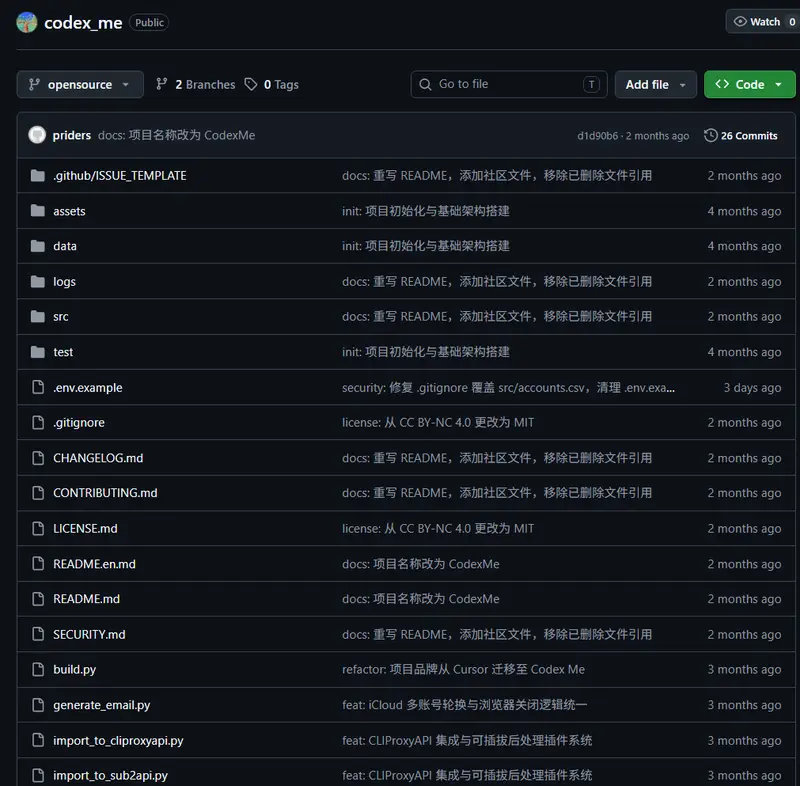Image resolution: width=800 pixels, height=786 pixels.
Task: Open the .github/ISSUE_TEMPLATE folder
Action: (x=120, y=175)
